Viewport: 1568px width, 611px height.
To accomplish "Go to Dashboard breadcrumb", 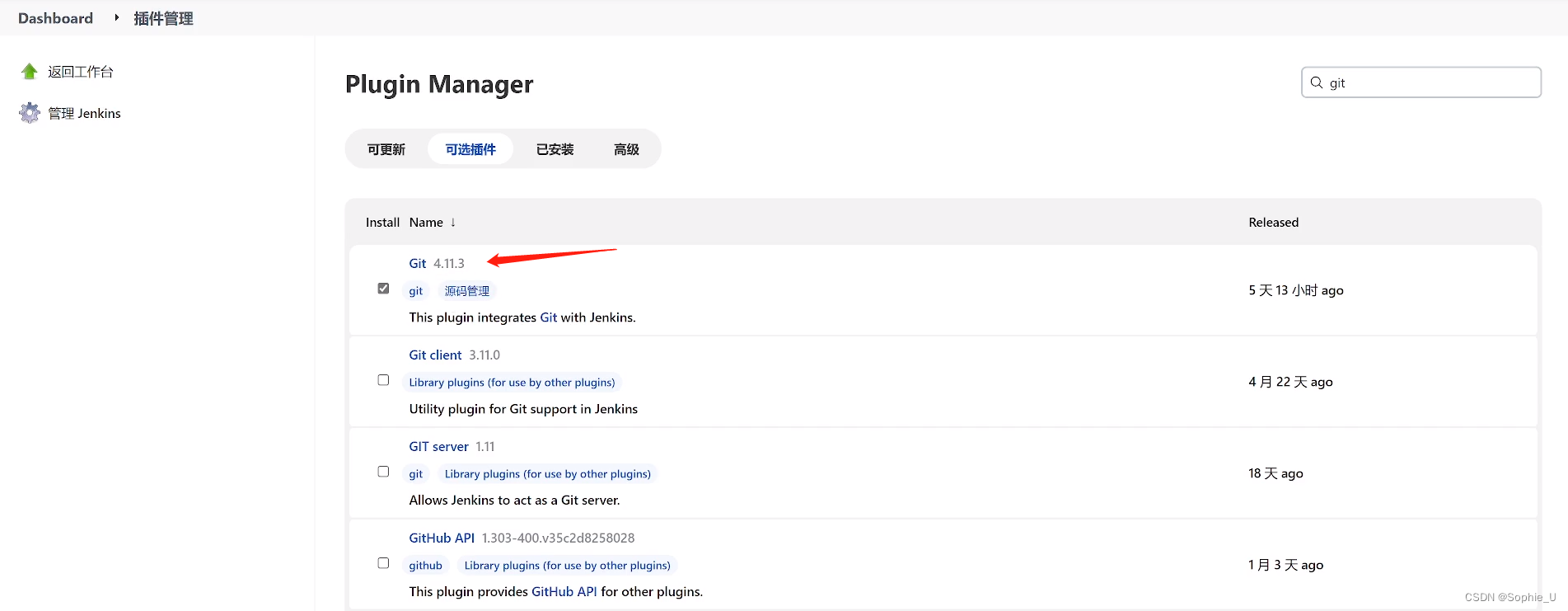I will (x=55, y=18).
